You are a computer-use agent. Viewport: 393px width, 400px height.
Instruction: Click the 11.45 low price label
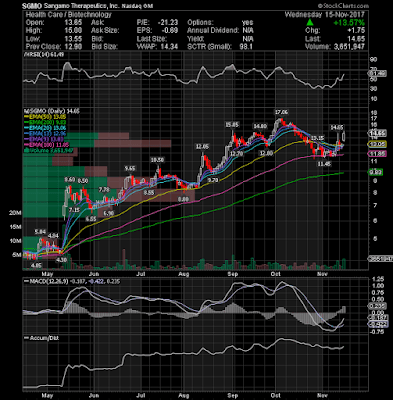click(324, 164)
